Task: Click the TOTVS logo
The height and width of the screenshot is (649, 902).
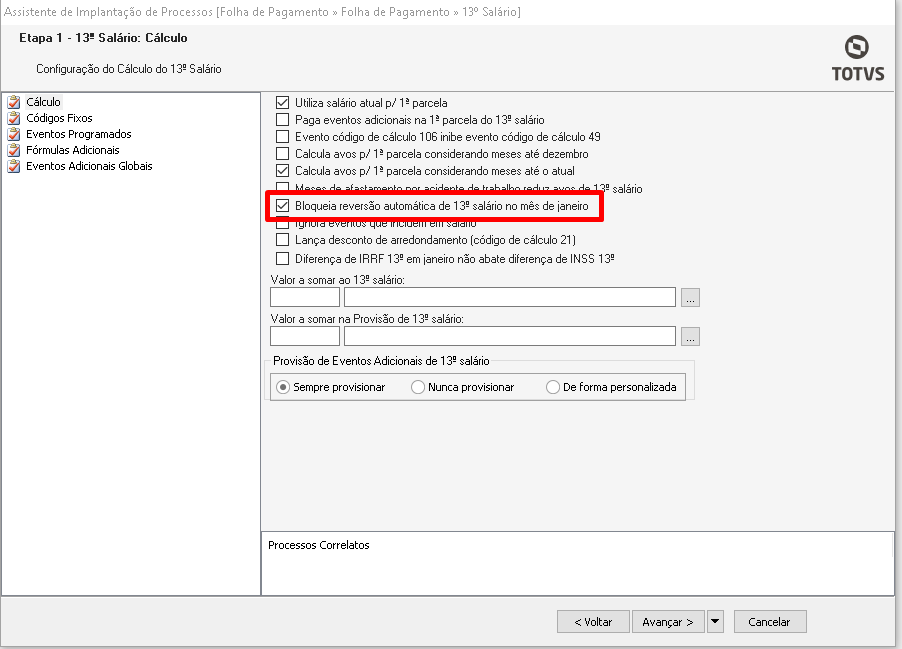Action: [x=857, y=58]
